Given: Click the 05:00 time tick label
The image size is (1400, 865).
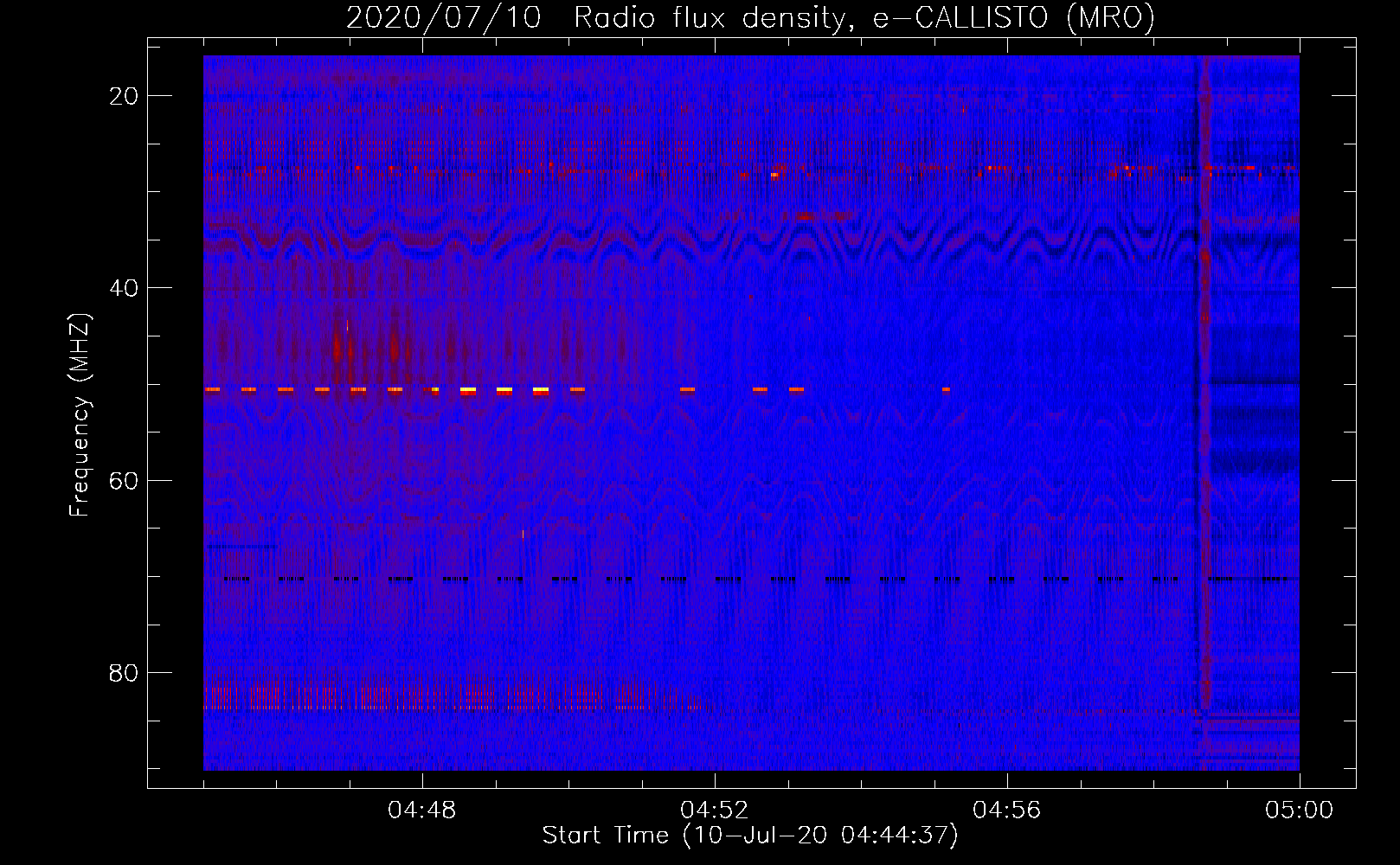Looking at the screenshot, I should [x=1299, y=811].
